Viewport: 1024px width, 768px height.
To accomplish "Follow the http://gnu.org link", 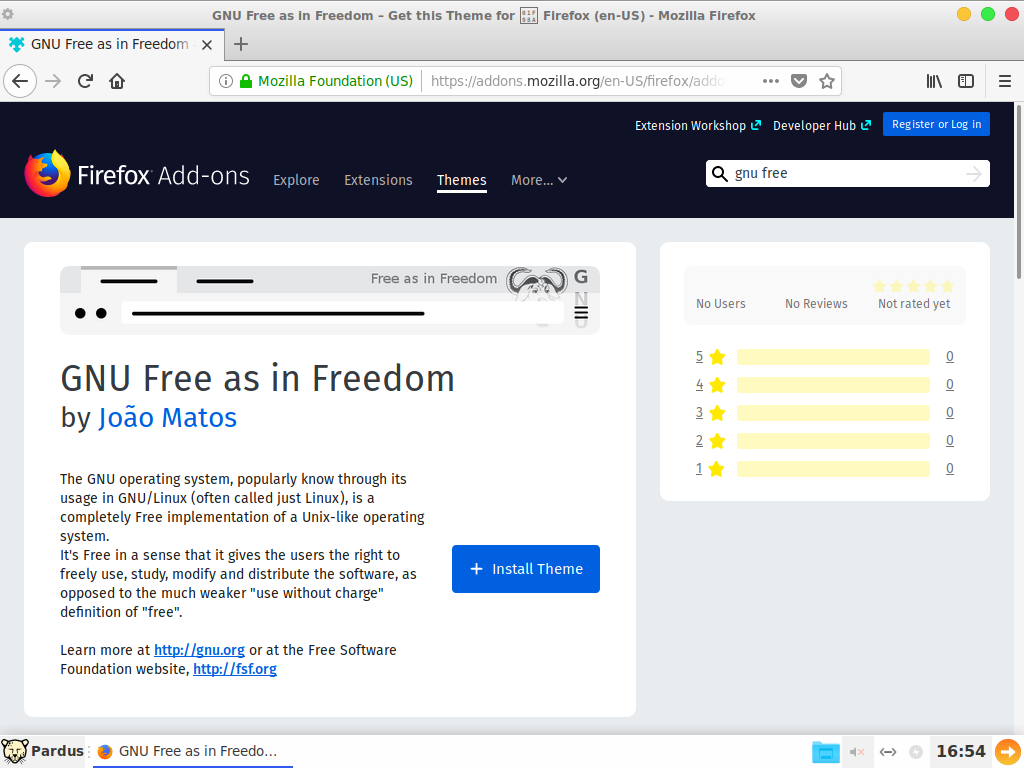I will [x=199, y=650].
